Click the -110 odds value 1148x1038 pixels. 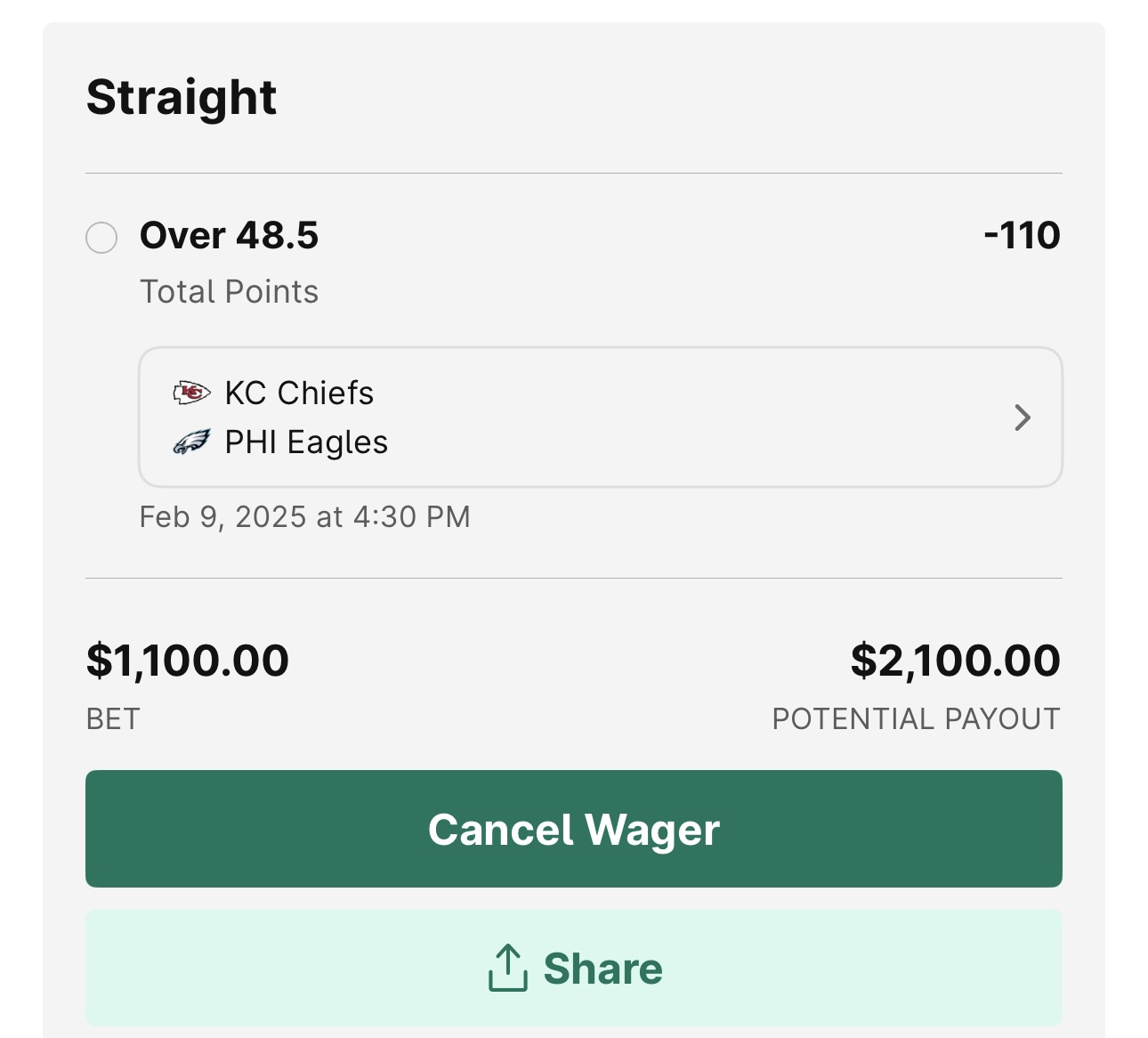[1022, 236]
